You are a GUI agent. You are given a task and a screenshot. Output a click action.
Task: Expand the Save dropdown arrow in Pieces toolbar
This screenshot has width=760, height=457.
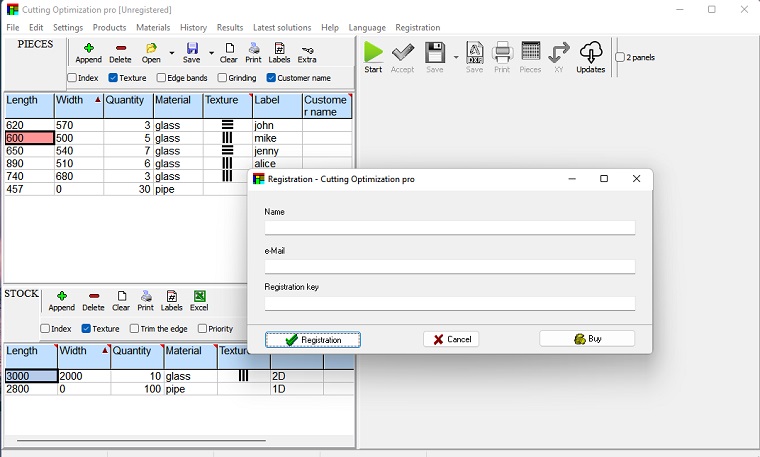[211, 53]
